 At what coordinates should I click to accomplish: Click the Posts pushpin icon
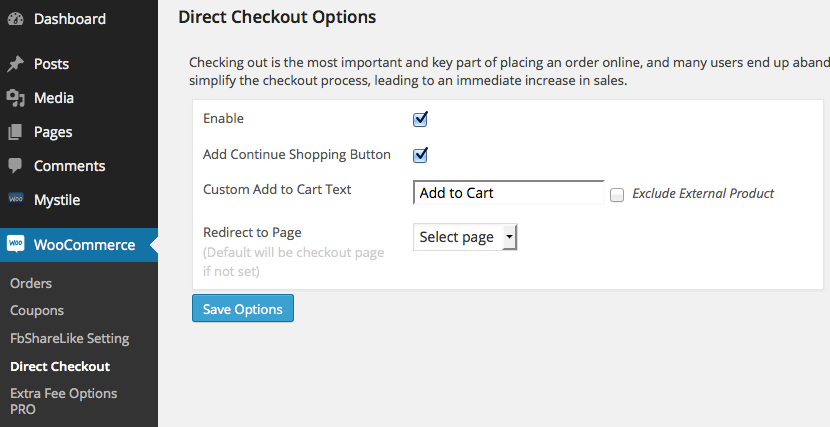pos(15,64)
